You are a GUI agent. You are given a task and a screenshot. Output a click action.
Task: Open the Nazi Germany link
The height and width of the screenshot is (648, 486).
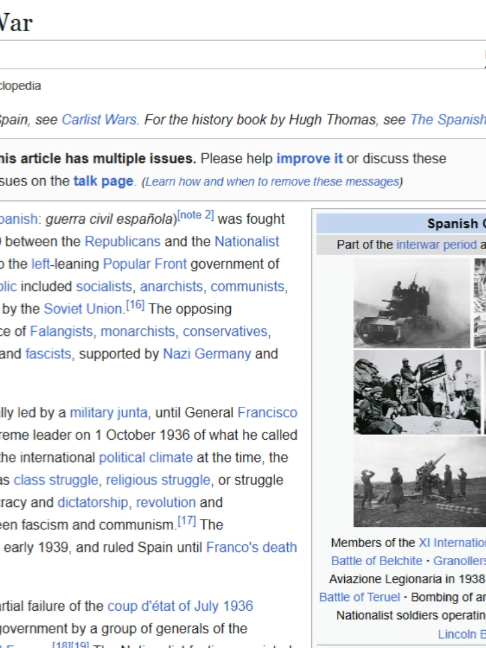pos(207,354)
